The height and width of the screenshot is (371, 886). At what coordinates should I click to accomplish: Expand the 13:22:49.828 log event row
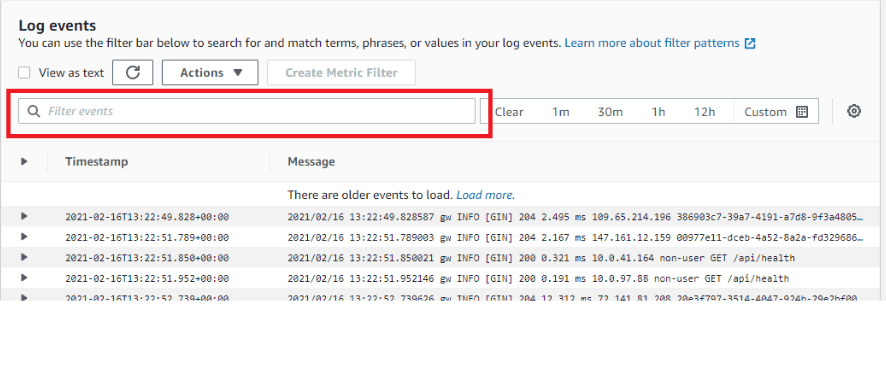pyautogui.click(x=24, y=216)
